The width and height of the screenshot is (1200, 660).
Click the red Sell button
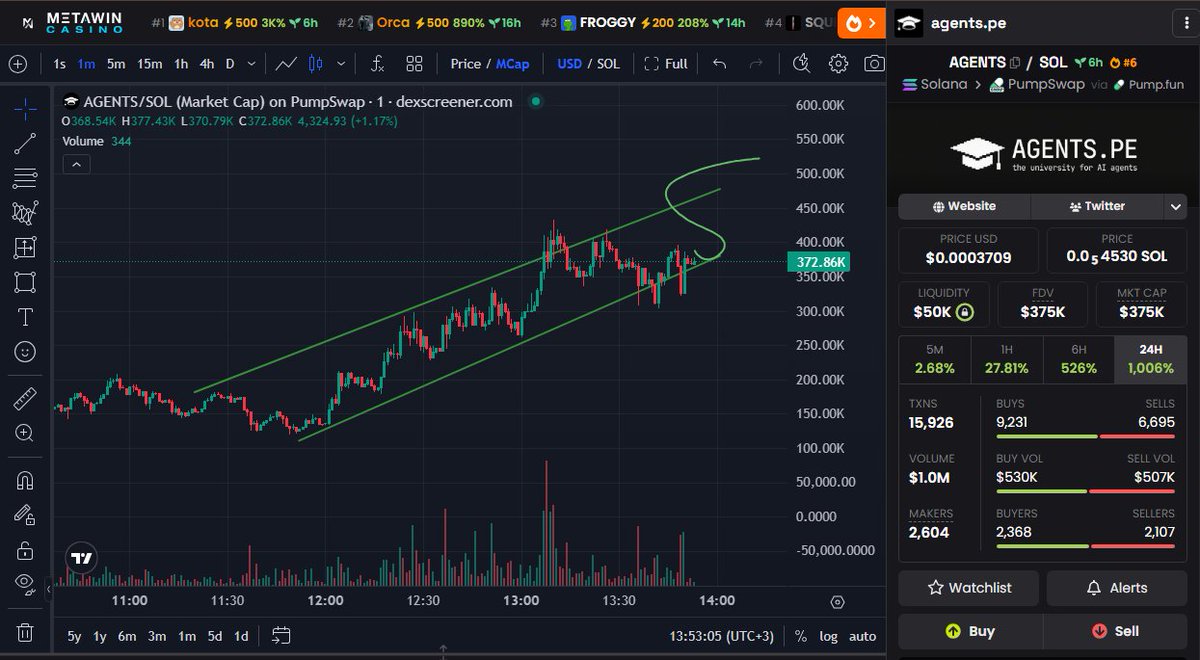(x=1116, y=631)
